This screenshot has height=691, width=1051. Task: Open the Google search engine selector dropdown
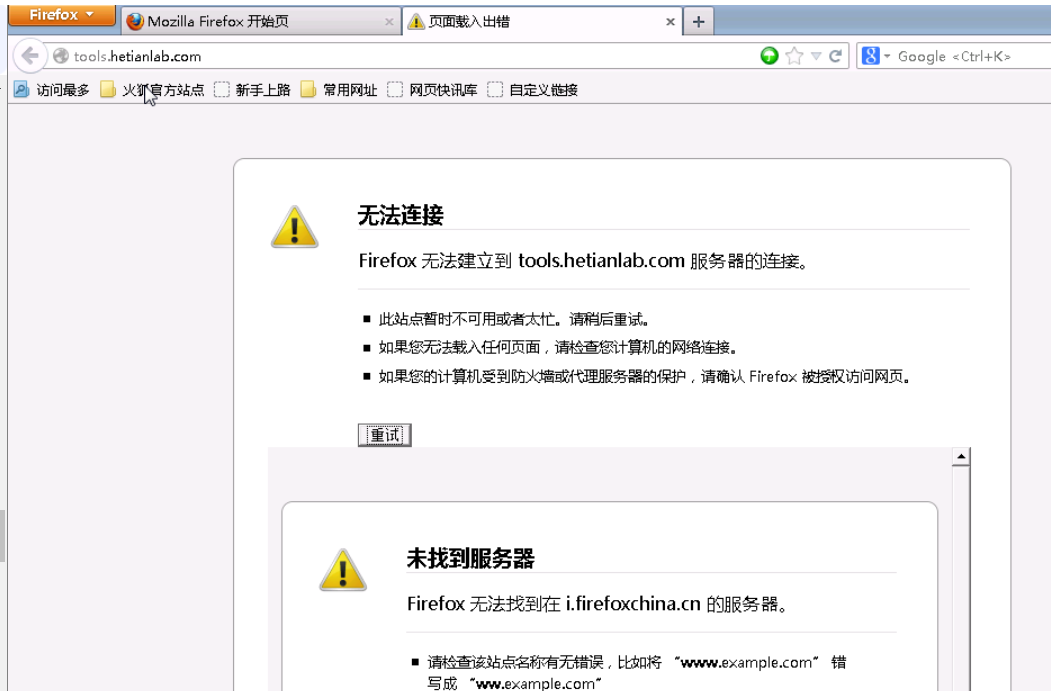click(875, 56)
